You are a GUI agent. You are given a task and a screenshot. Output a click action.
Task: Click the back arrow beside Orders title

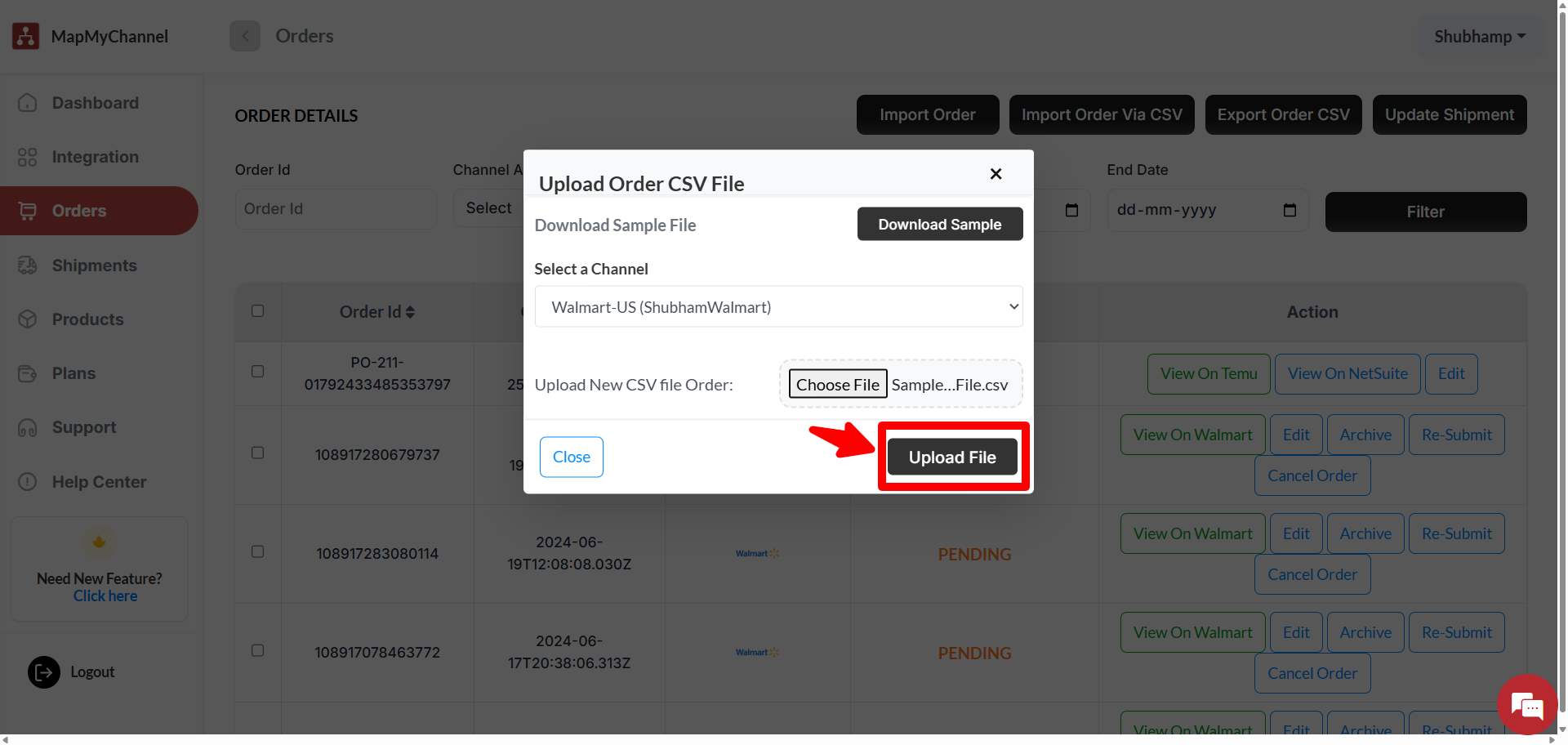pos(245,36)
